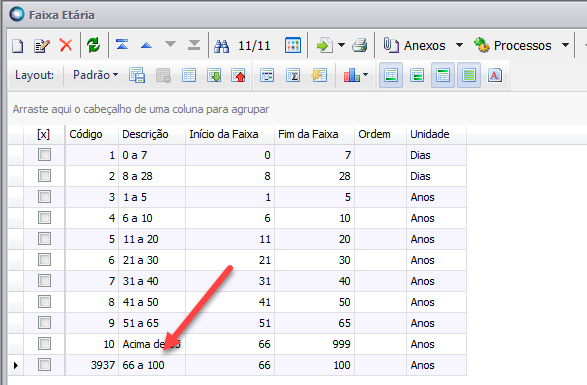Viewport: 587px width, 385px height.
Task: Tick the checkbox for row '66 a 100'
Action: (45, 364)
